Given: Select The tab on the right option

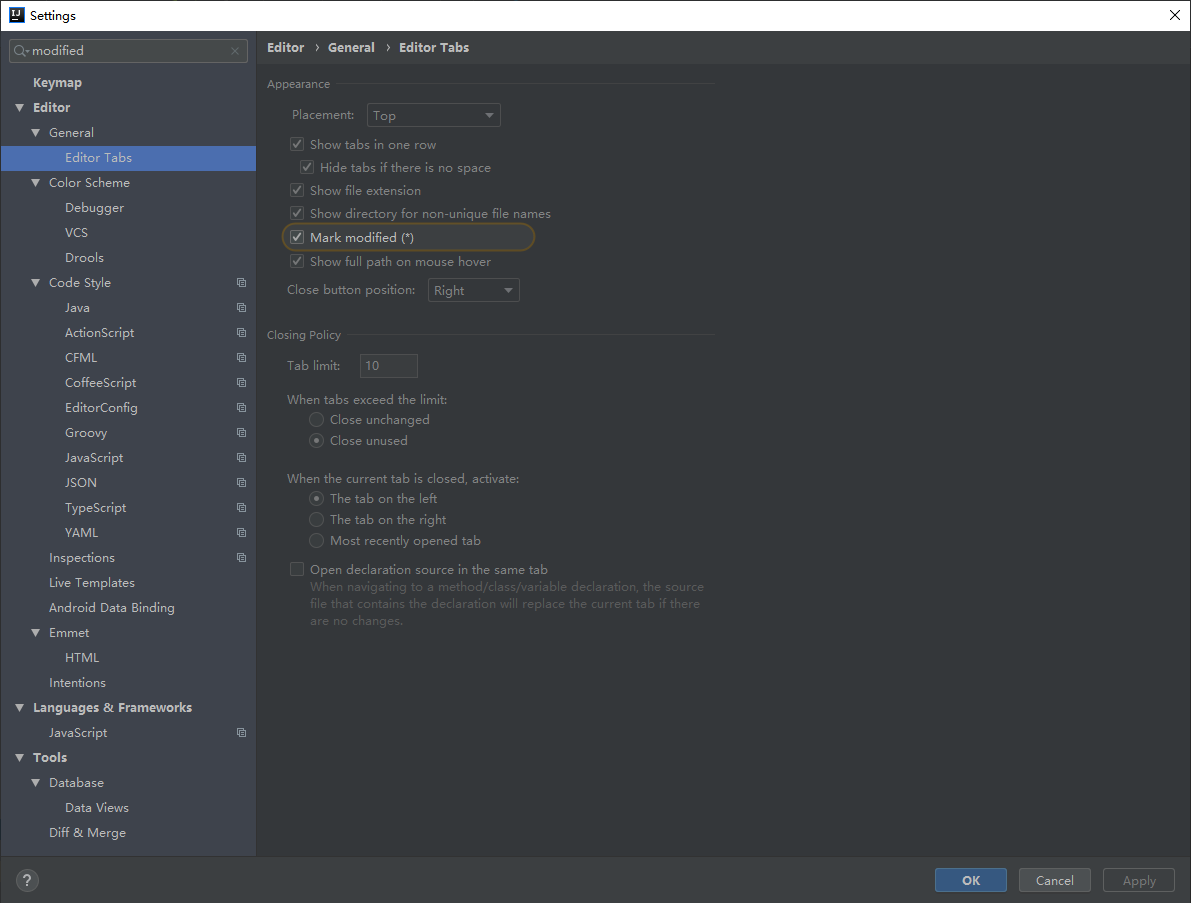Looking at the screenshot, I should [x=317, y=519].
